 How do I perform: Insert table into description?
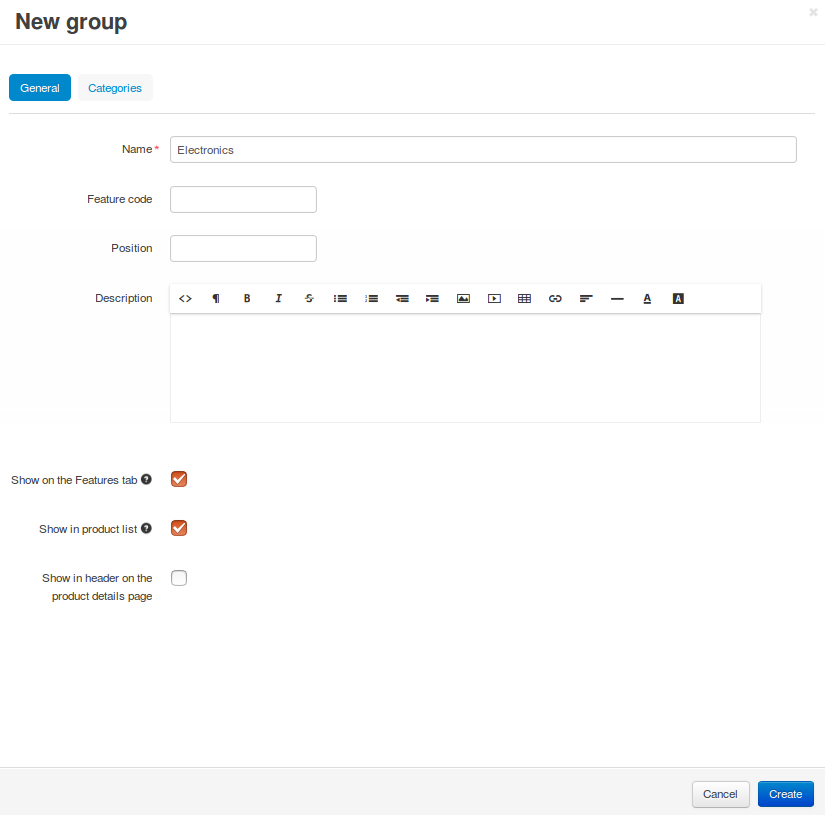pyautogui.click(x=525, y=299)
